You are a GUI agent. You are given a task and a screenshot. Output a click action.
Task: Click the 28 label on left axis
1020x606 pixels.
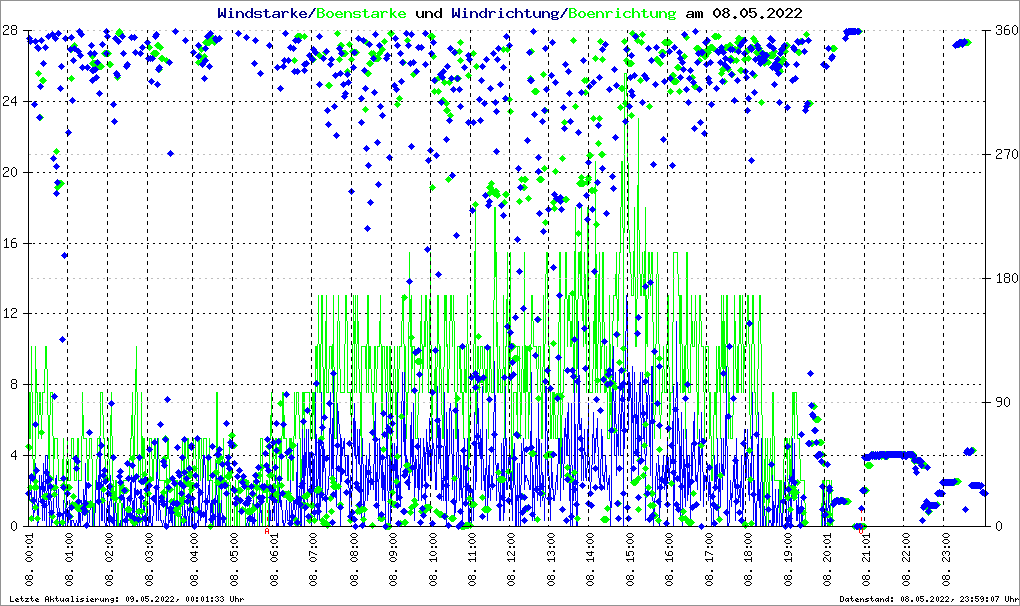pos(11,30)
